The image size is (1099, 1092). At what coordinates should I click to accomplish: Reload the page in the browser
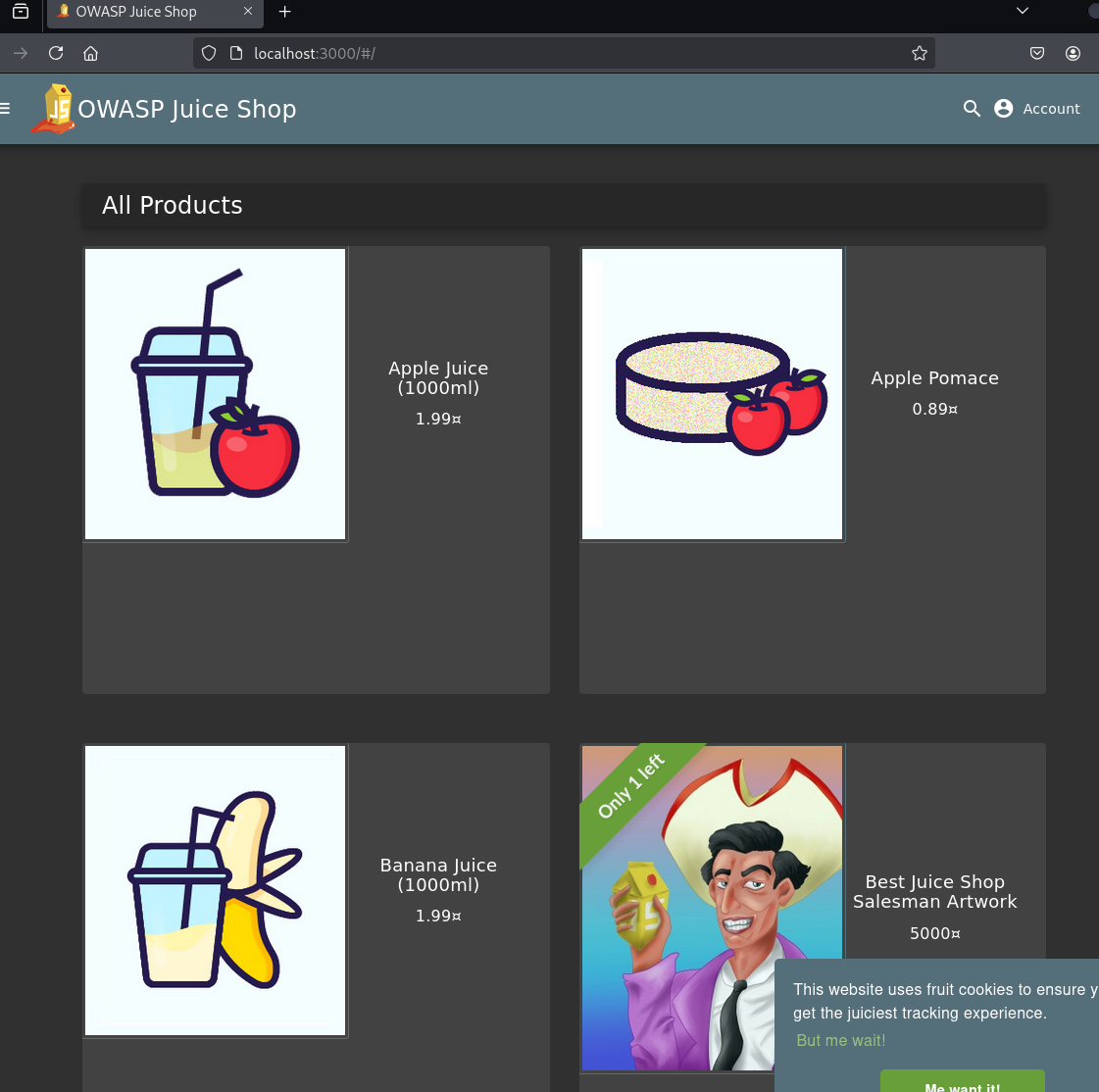click(x=56, y=53)
